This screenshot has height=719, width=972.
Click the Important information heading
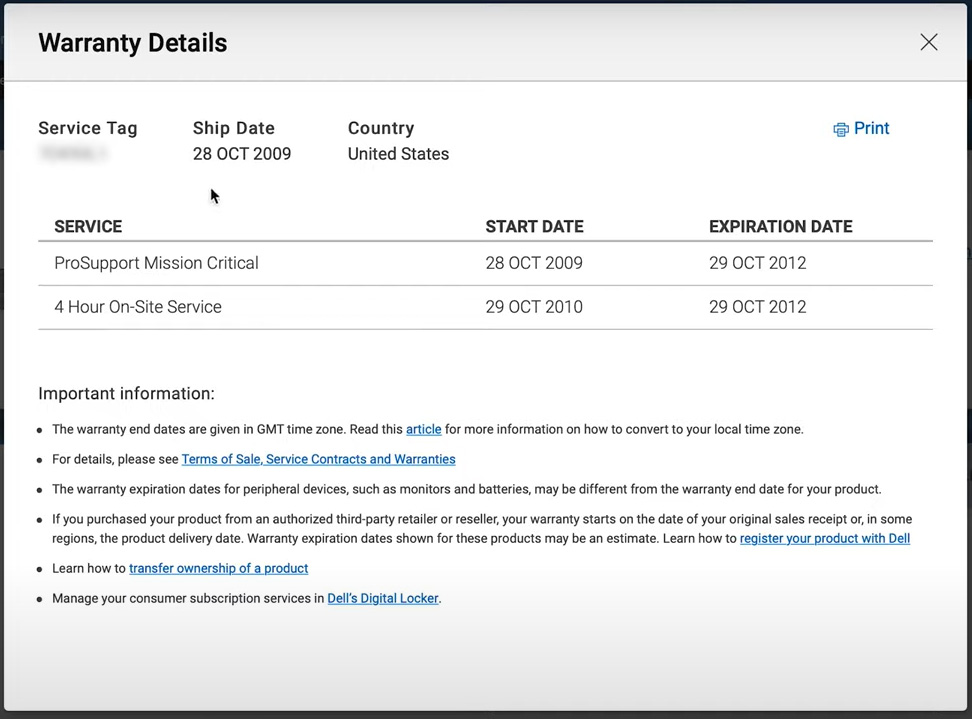(126, 394)
